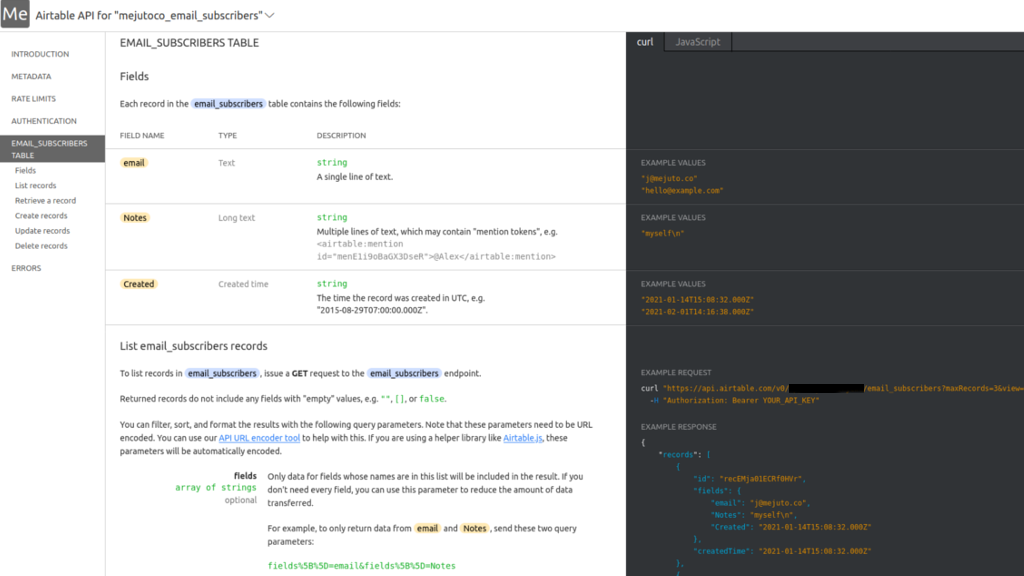The width and height of the screenshot is (1024, 576).
Task: Select the curl code tab
Action: (x=644, y=42)
